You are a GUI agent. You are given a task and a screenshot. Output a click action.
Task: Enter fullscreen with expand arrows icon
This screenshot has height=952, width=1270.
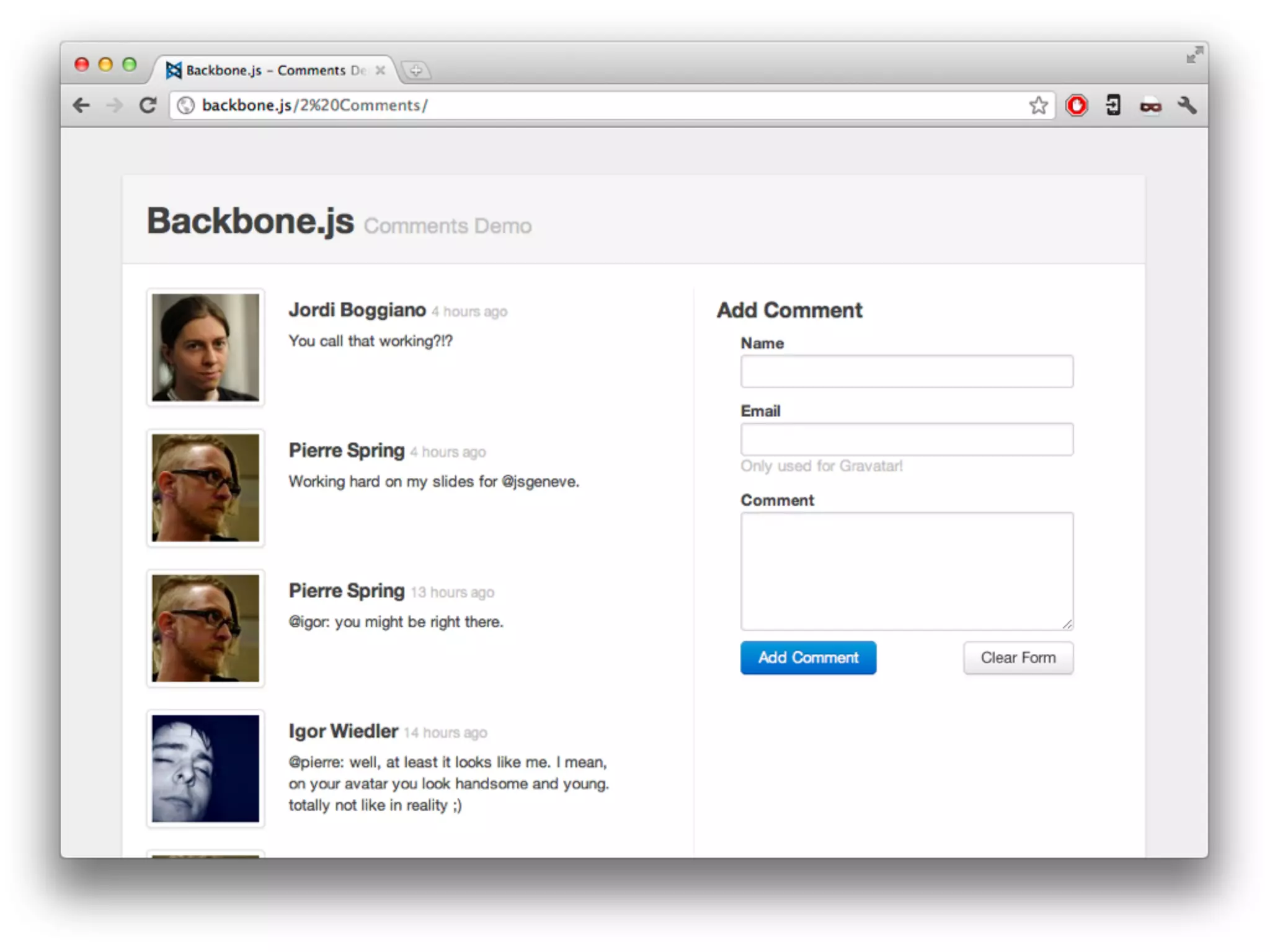click(x=1194, y=55)
